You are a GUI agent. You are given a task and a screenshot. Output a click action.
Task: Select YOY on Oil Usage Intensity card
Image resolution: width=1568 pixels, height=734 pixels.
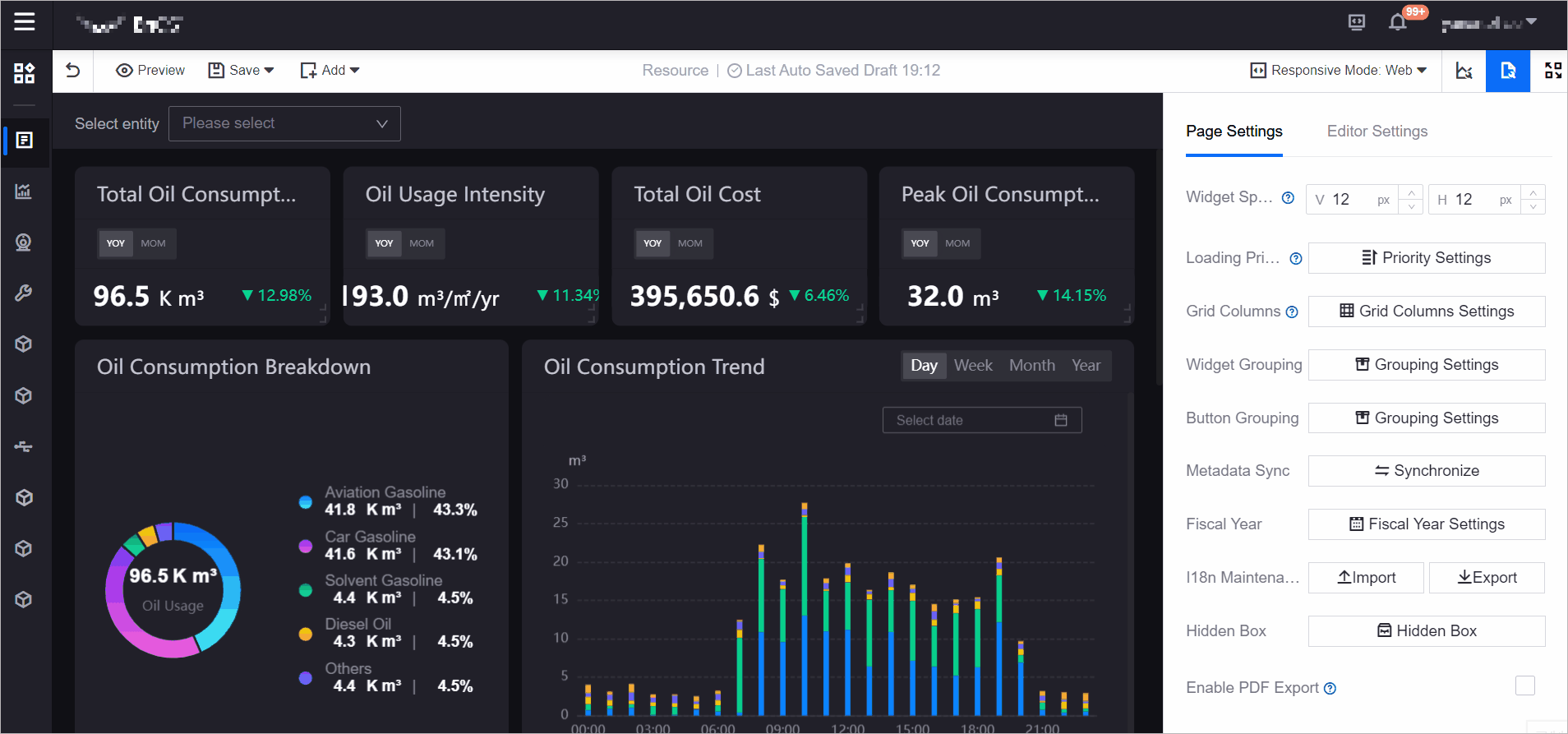coord(384,243)
